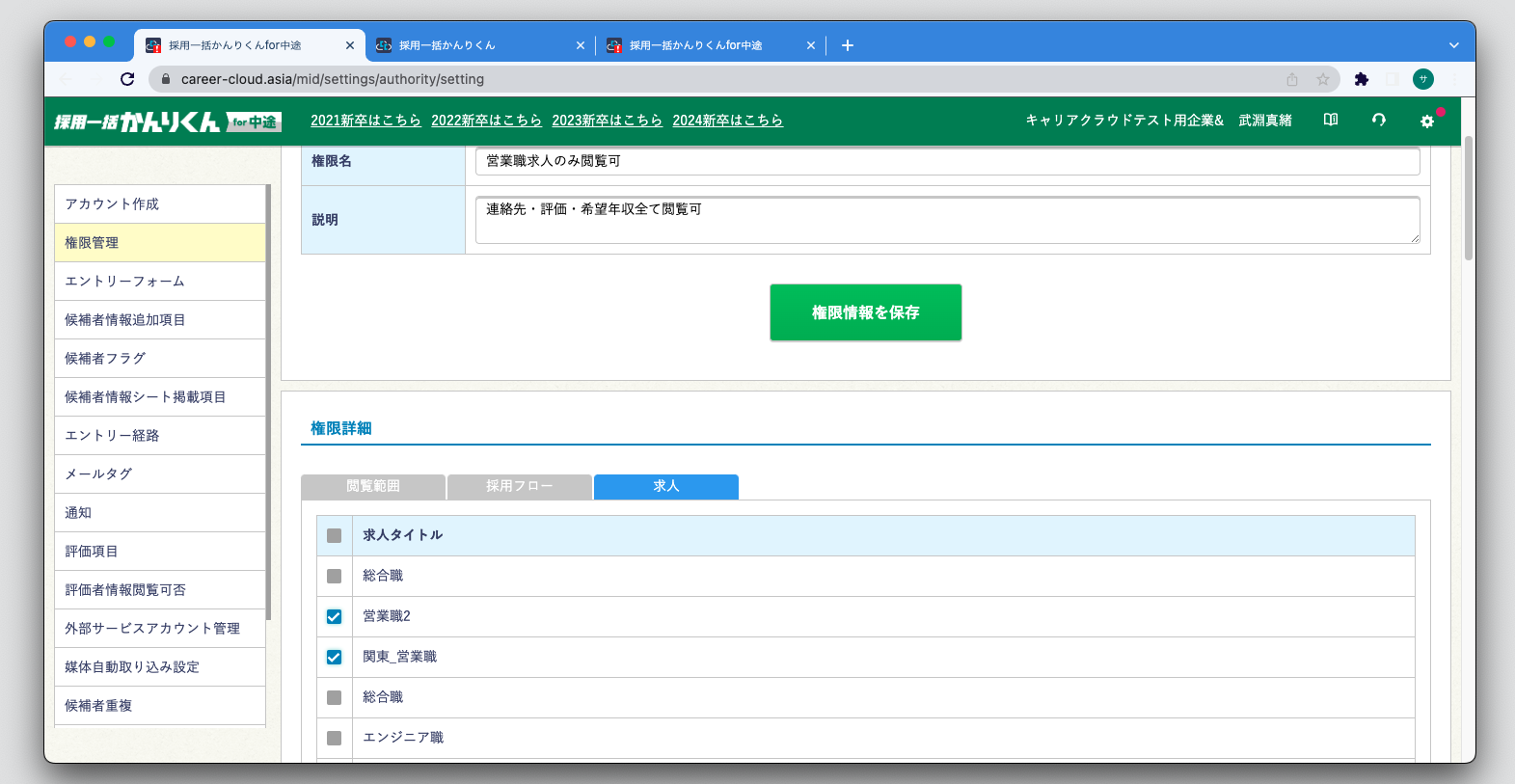Image resolution: width=1515 pixels, height=784 pixels.
Task: Check the second 総合職 checkbox below 関東_営業職
Action: click(x=335, y=698)
